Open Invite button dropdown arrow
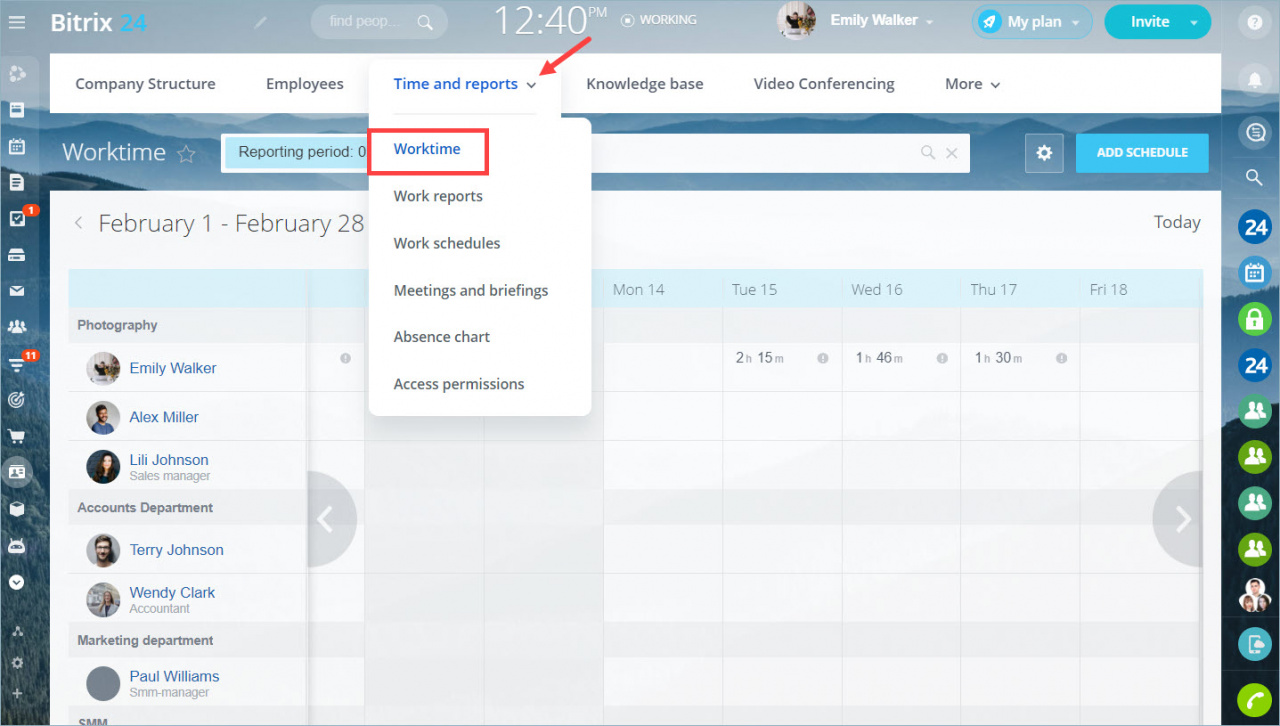The height and width of the screenshot is (726, 1280). pos(1193,22)
